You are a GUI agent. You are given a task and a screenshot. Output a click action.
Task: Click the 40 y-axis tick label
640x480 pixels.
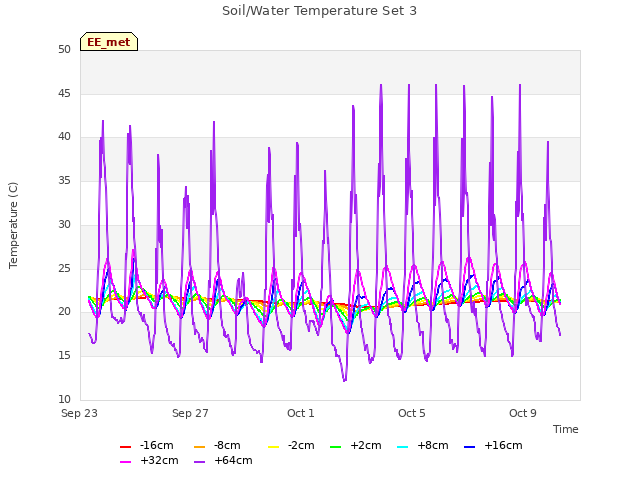pyautogui.click(x=64, y=137)
